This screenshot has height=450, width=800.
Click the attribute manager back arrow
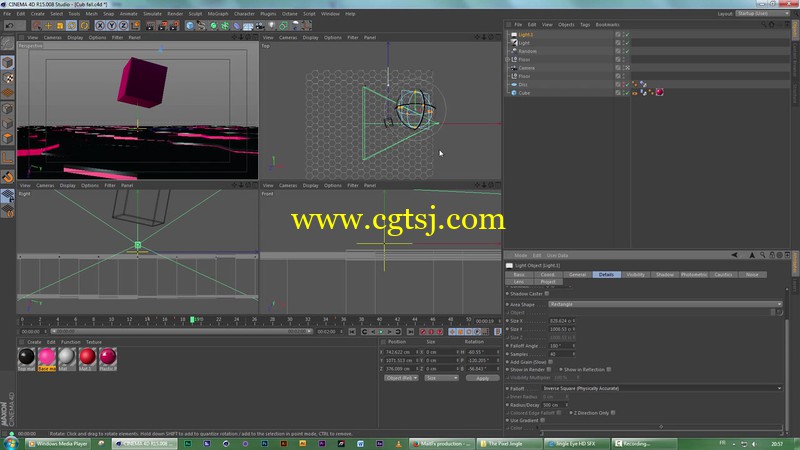[x=734, y=255]
